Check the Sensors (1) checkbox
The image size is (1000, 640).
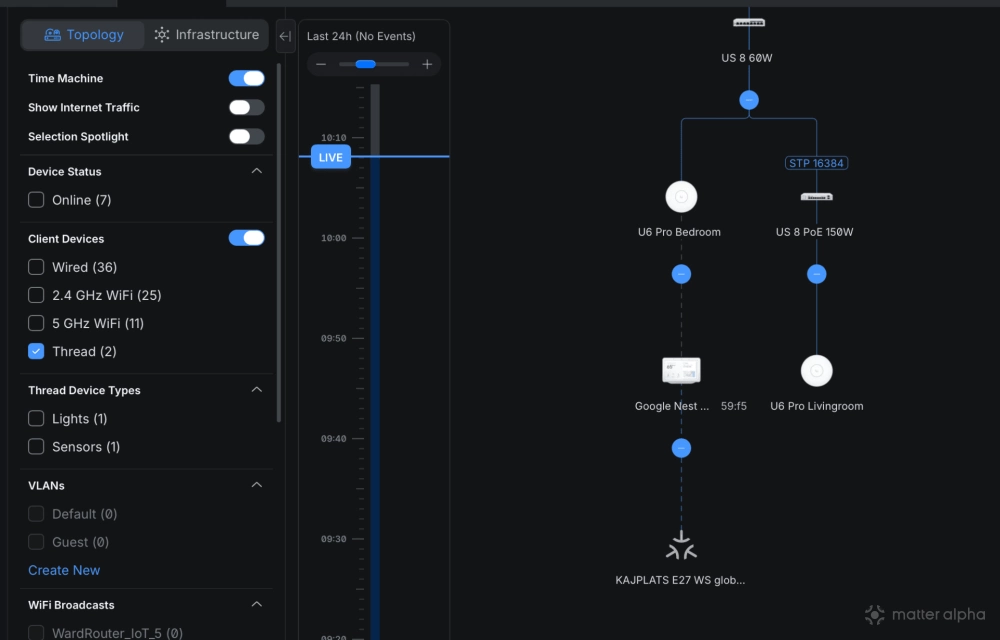point(36,447)
